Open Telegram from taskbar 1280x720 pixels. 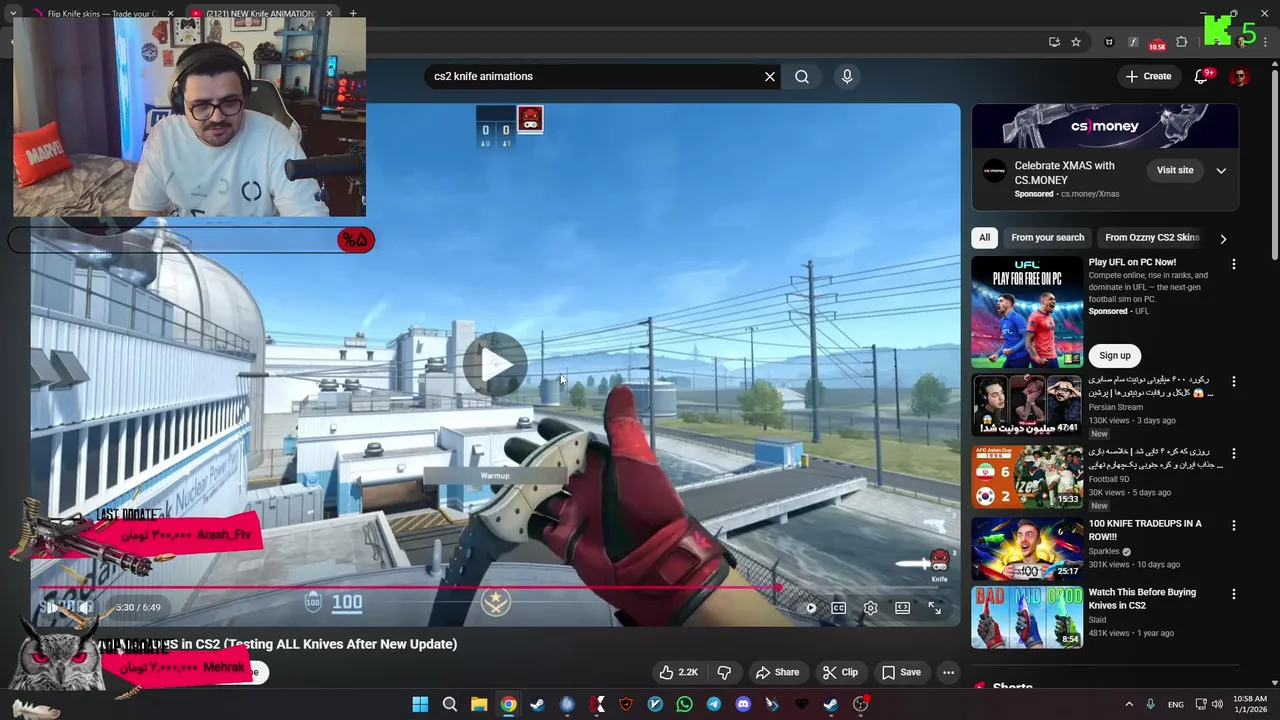[x=713, y=704]
